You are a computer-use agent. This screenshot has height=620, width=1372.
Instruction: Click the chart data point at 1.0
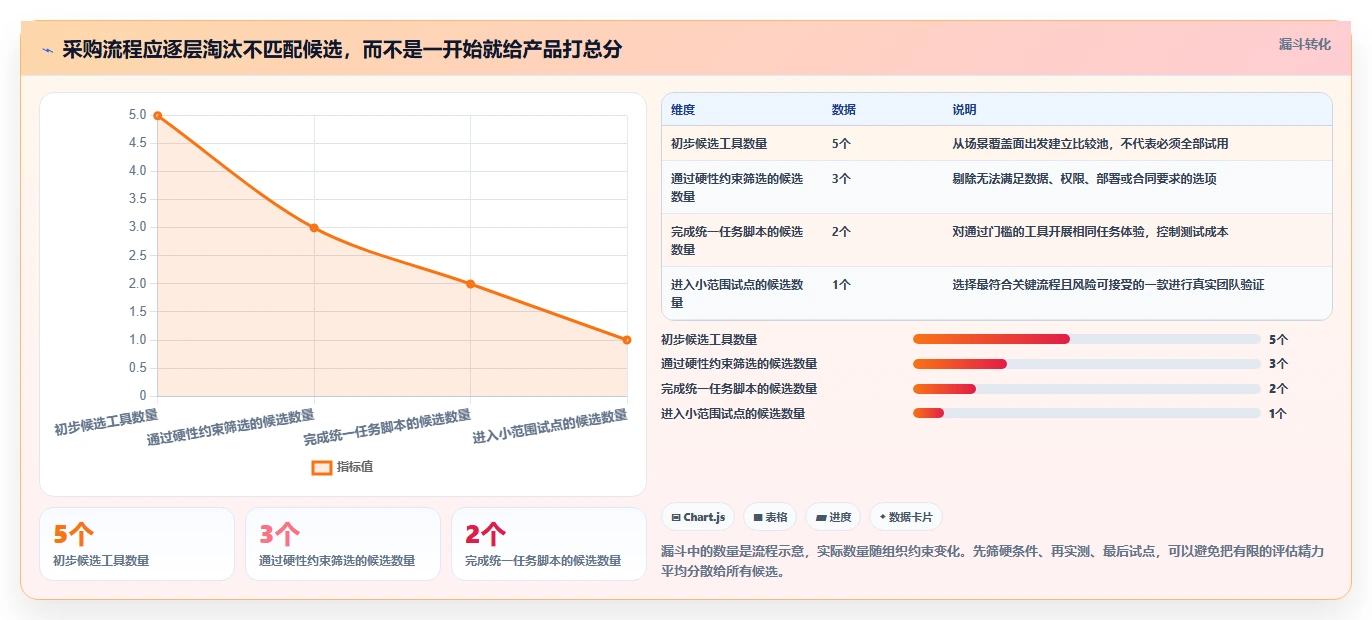[627, 340]
